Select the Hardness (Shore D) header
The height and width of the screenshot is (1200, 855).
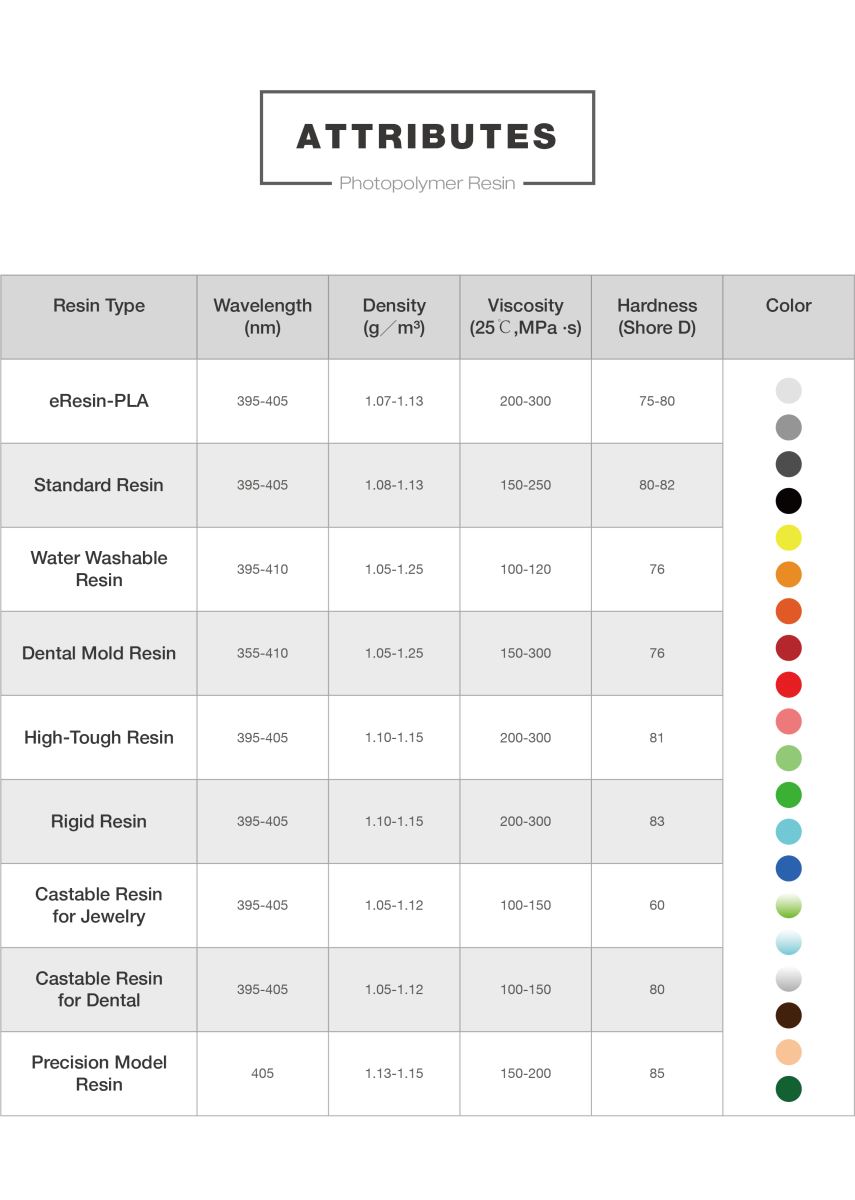(657, 317)
